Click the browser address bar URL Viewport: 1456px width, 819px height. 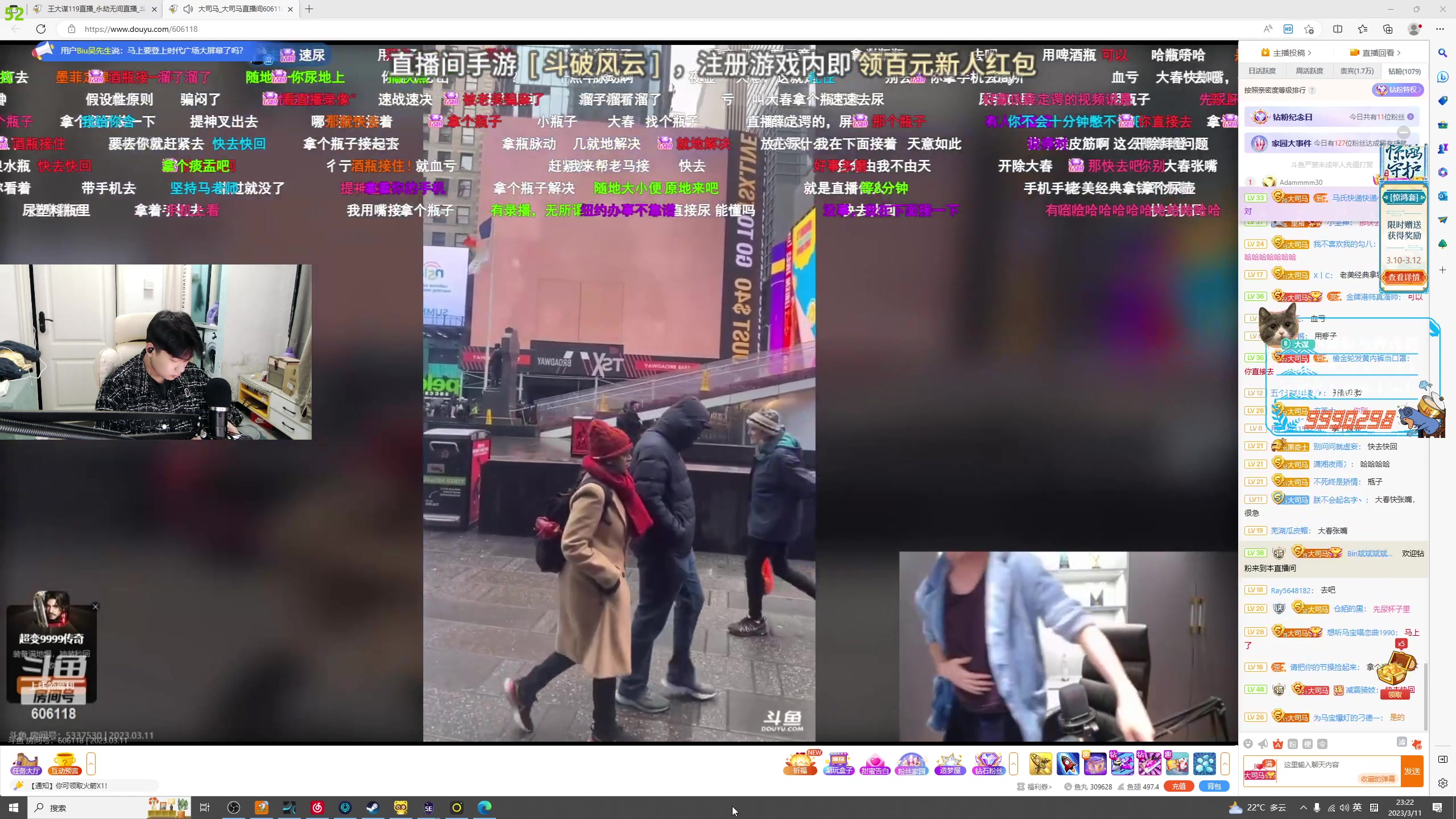[141, 29]
